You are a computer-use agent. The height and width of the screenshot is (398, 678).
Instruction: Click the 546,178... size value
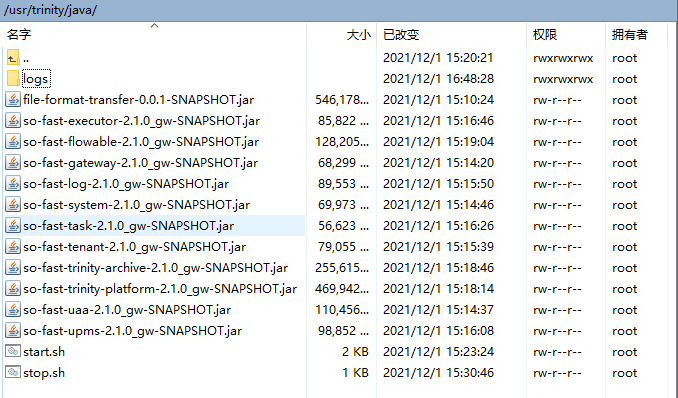point(342,100)
